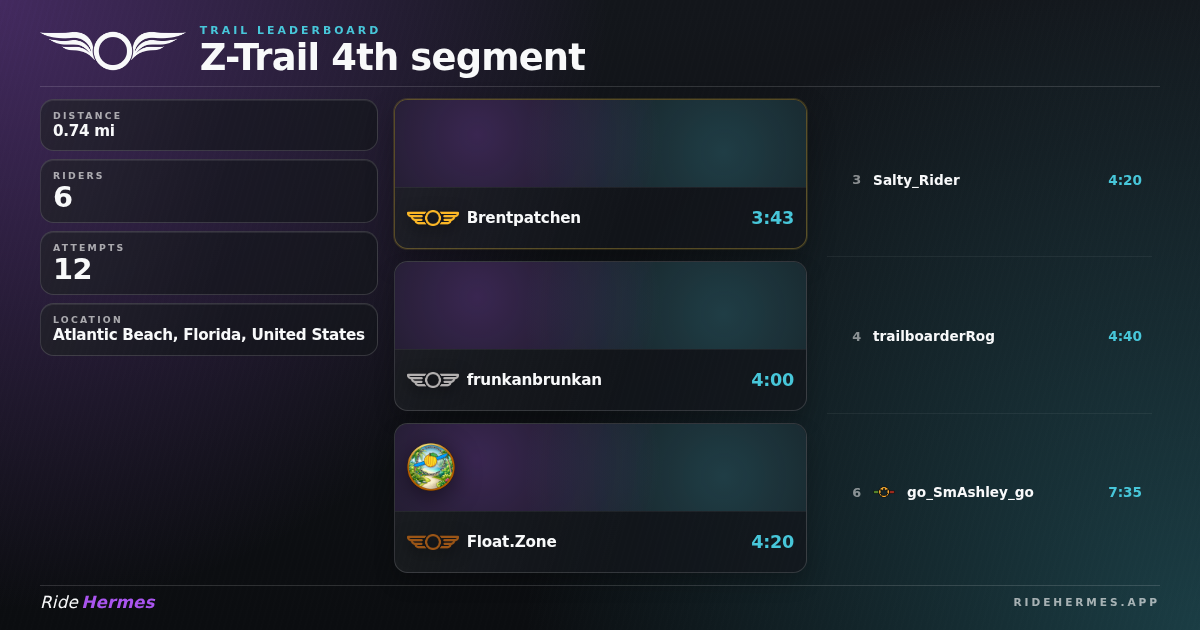Viewport: 1200px width, 630px height.
Task: Click the gold wings badge beside Brentpatchen
Action: click(433, 218)
